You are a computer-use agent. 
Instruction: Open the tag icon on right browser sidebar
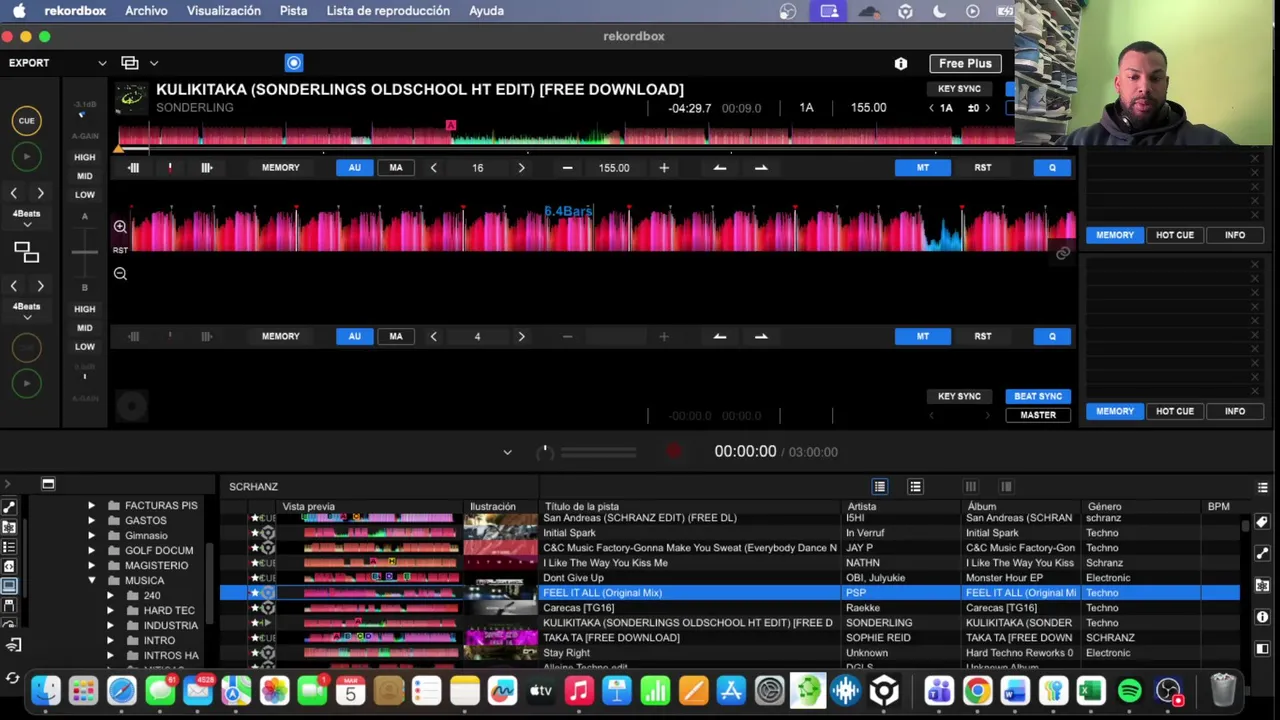tap(1262, 522)
